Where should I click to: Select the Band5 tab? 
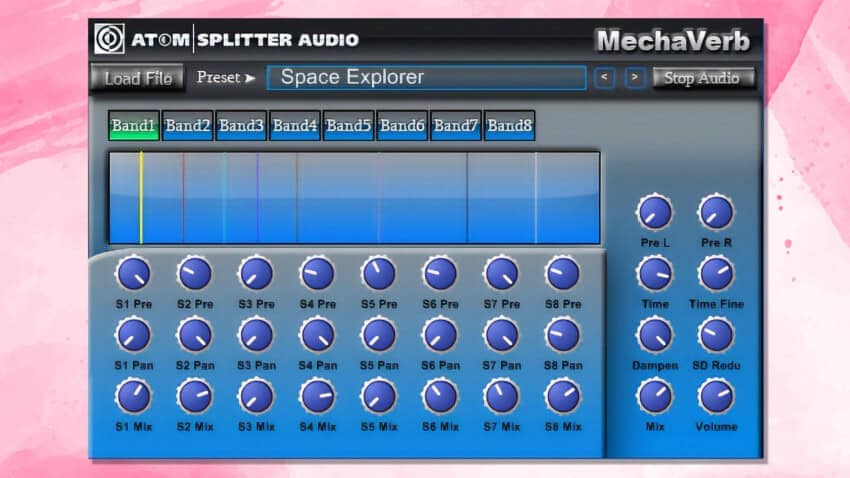click(348, 126)
